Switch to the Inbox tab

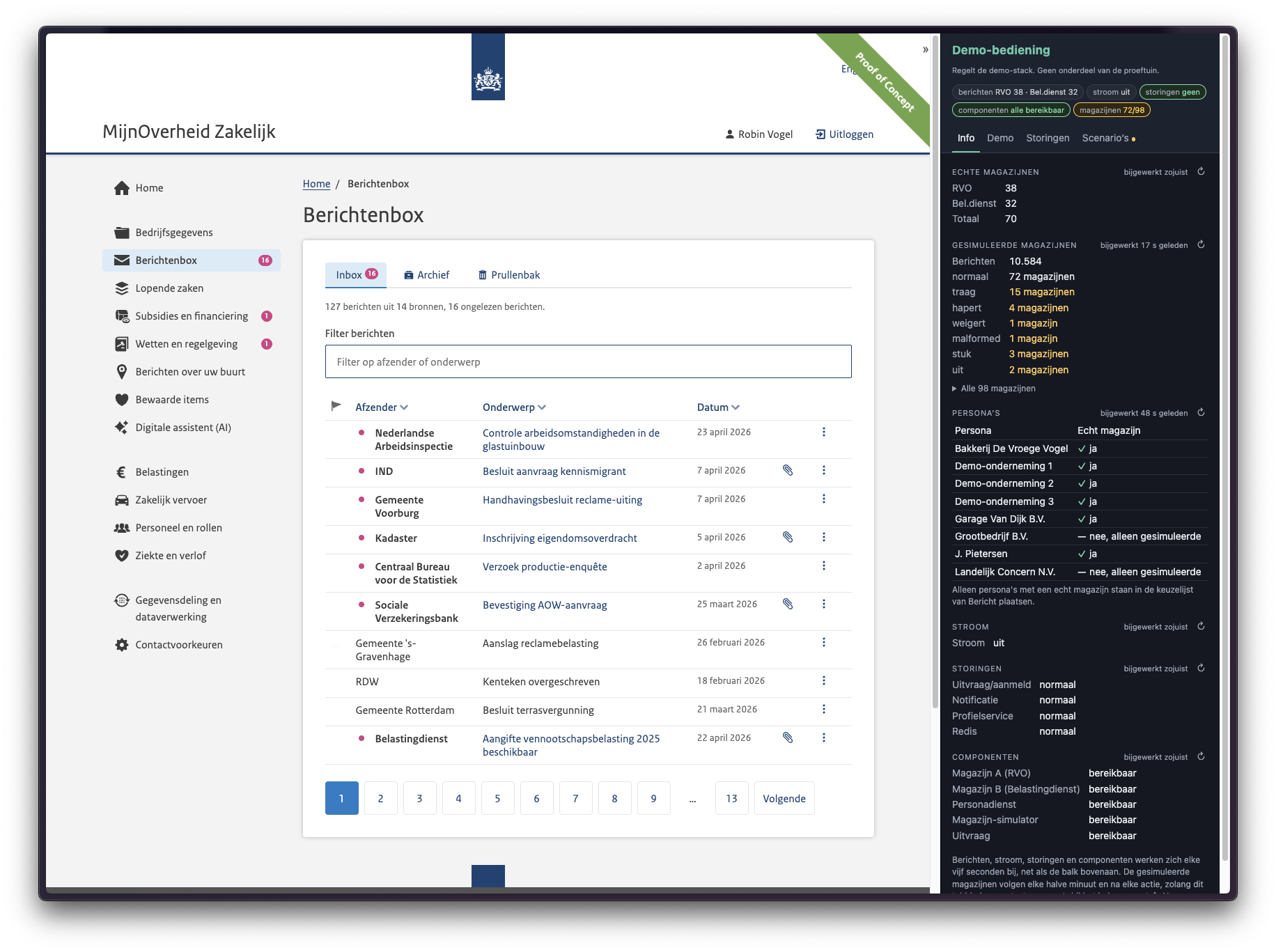click(356, 275)
